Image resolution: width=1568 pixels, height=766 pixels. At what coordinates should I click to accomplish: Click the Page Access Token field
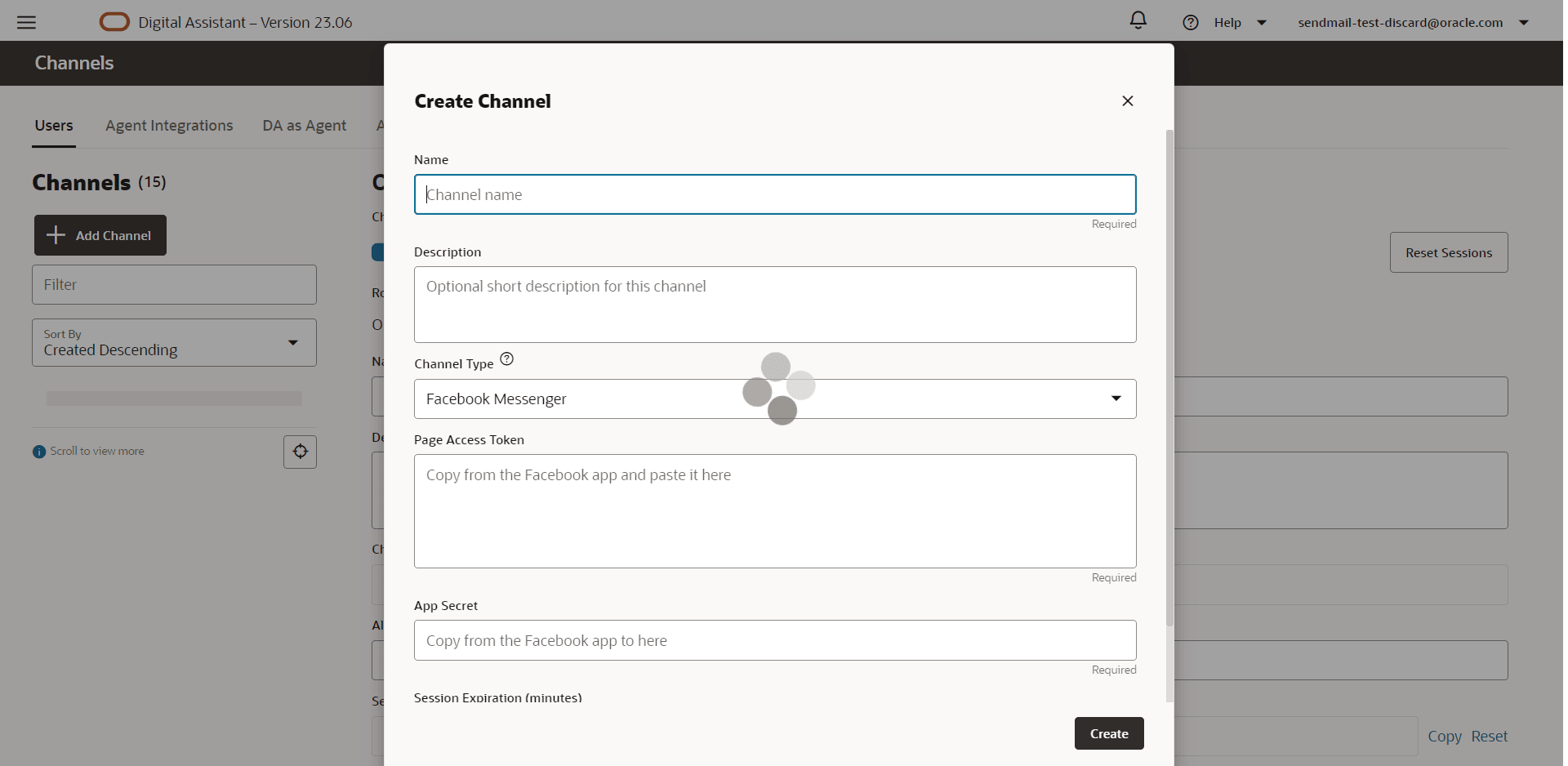[x=774, y=511]
